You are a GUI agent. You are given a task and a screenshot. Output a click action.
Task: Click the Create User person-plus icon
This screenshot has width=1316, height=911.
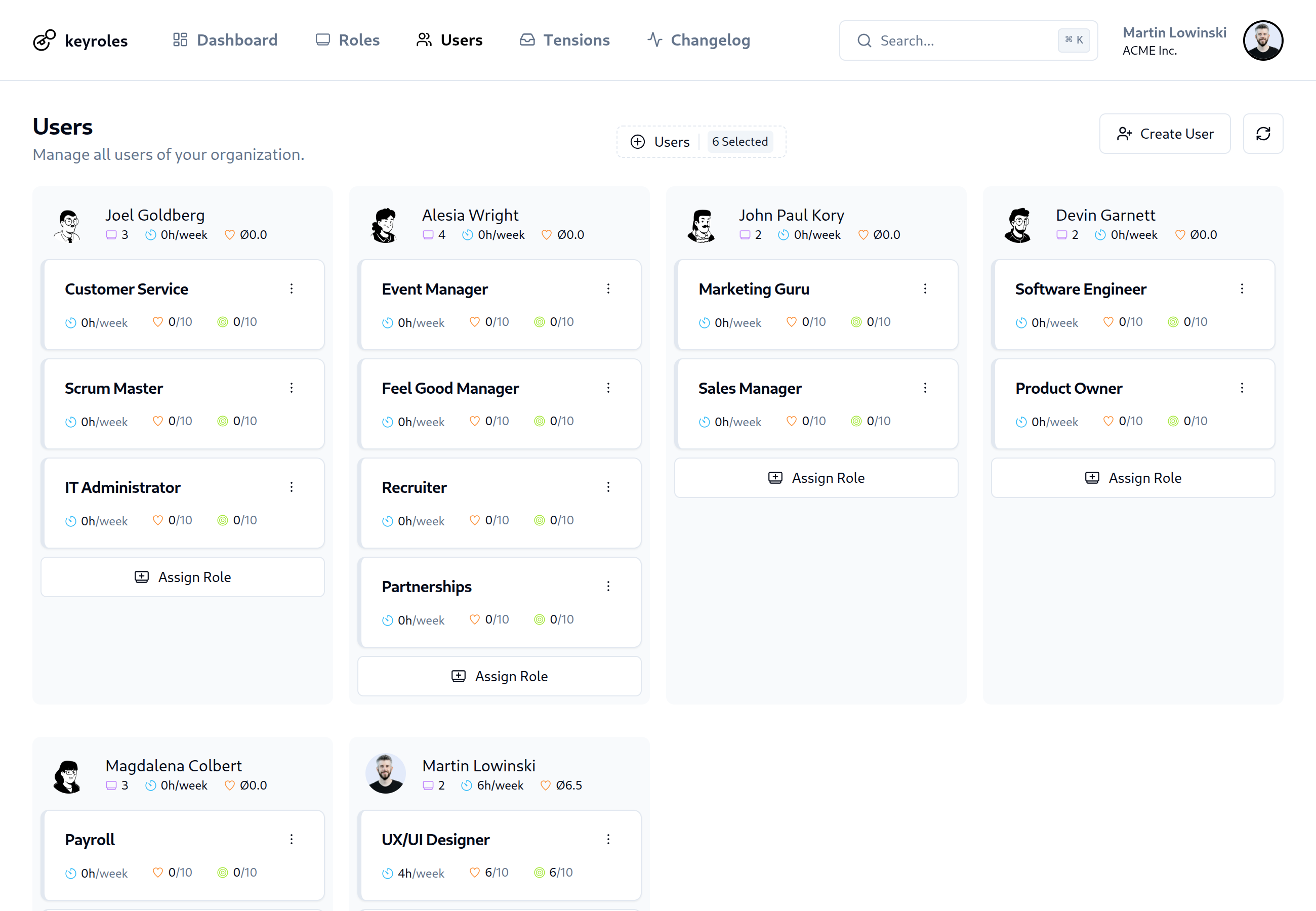1124,134
